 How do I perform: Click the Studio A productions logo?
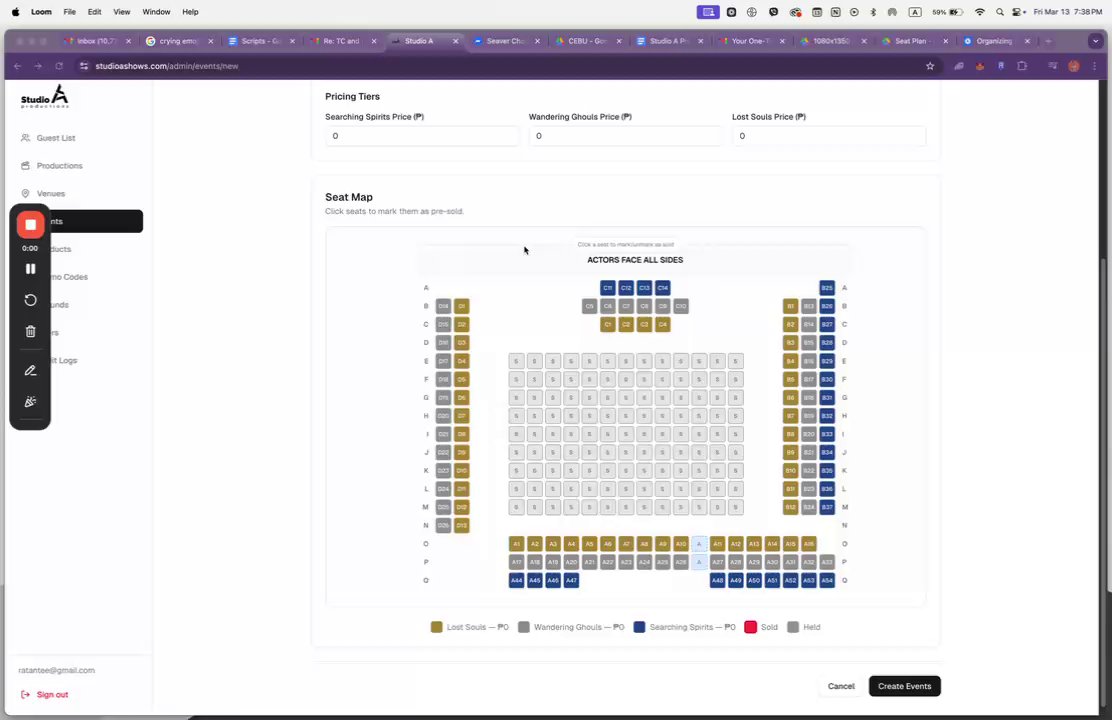pyautogui.click(x=45, y=96)
